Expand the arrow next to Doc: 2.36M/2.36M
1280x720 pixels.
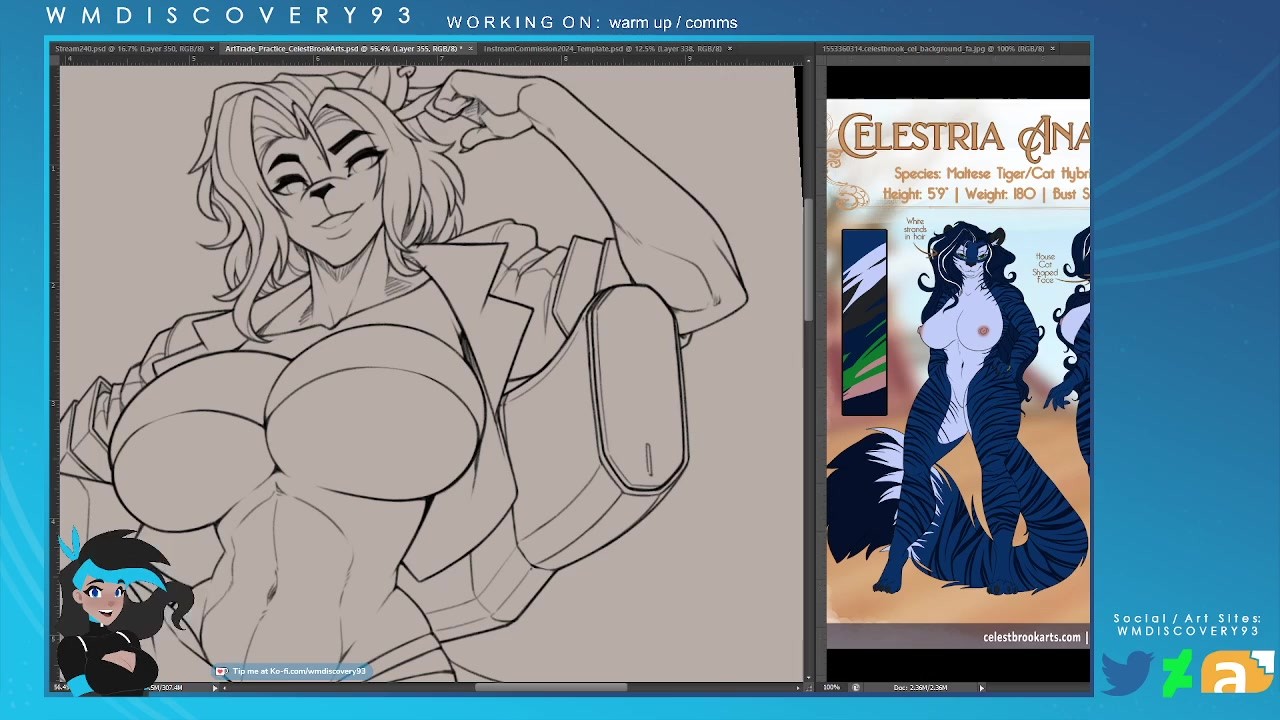981,687
